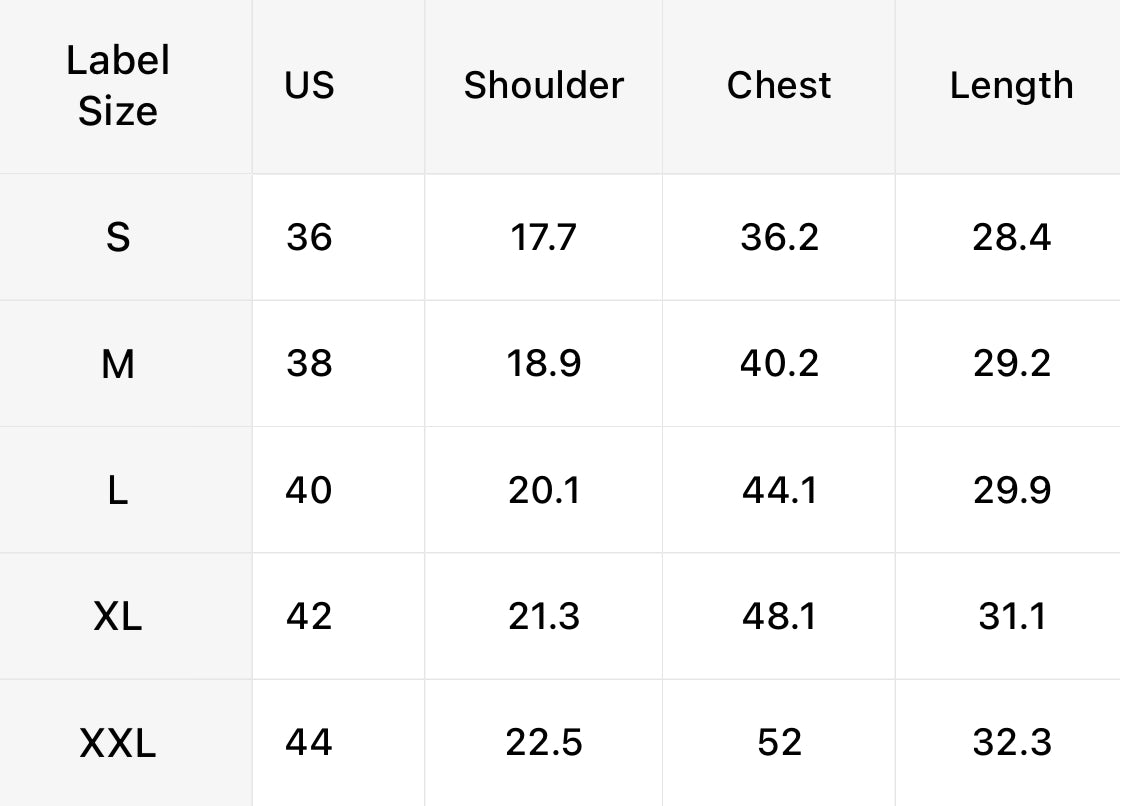
Task: Select shoulder value 18.9 cell
Action: coord(544,364)
